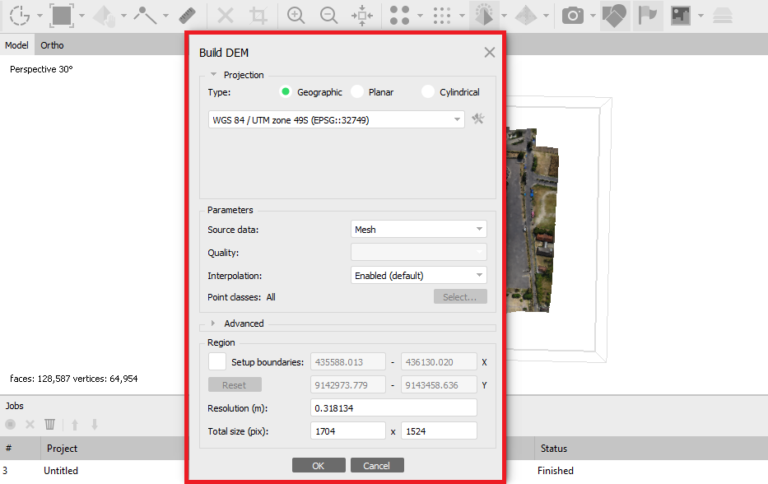The height and width of the screenshot is (484, 768).
Task: Select the Geographic projection type
Action: tap(286, 92)
